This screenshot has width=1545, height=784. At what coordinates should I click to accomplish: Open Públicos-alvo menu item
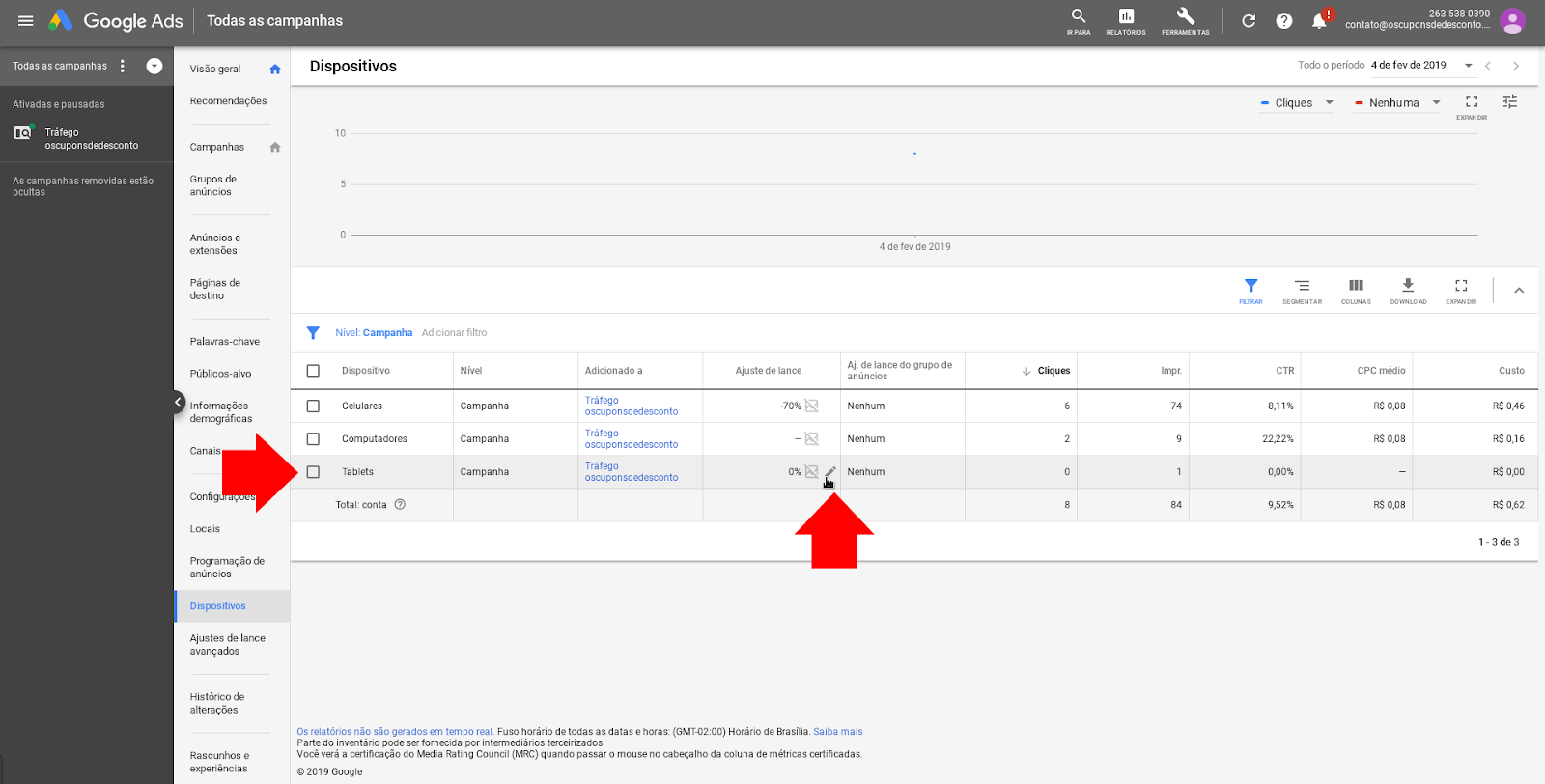coord(220,374)
